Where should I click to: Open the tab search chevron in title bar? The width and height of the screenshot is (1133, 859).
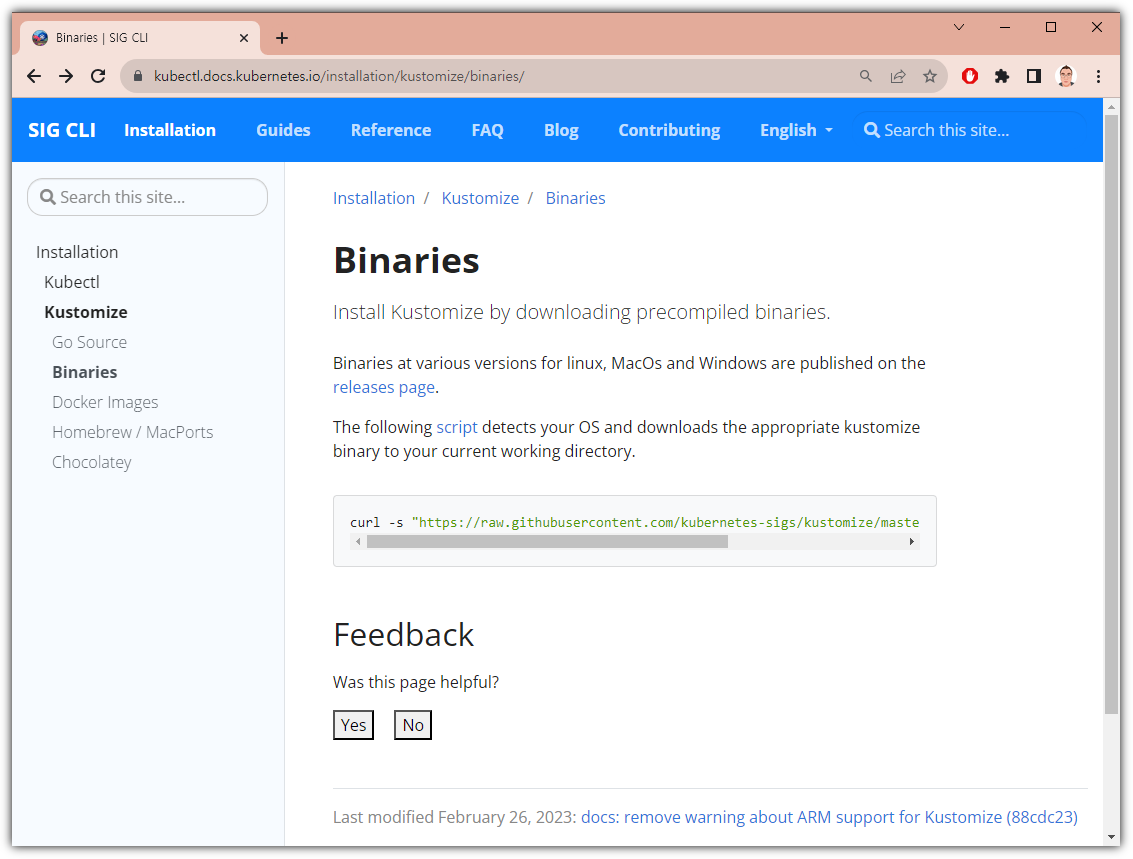click(959, 27)
